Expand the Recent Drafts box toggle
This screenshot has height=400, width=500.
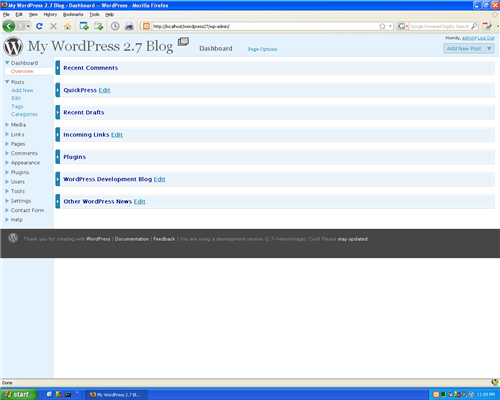click(x=58, y=112)
